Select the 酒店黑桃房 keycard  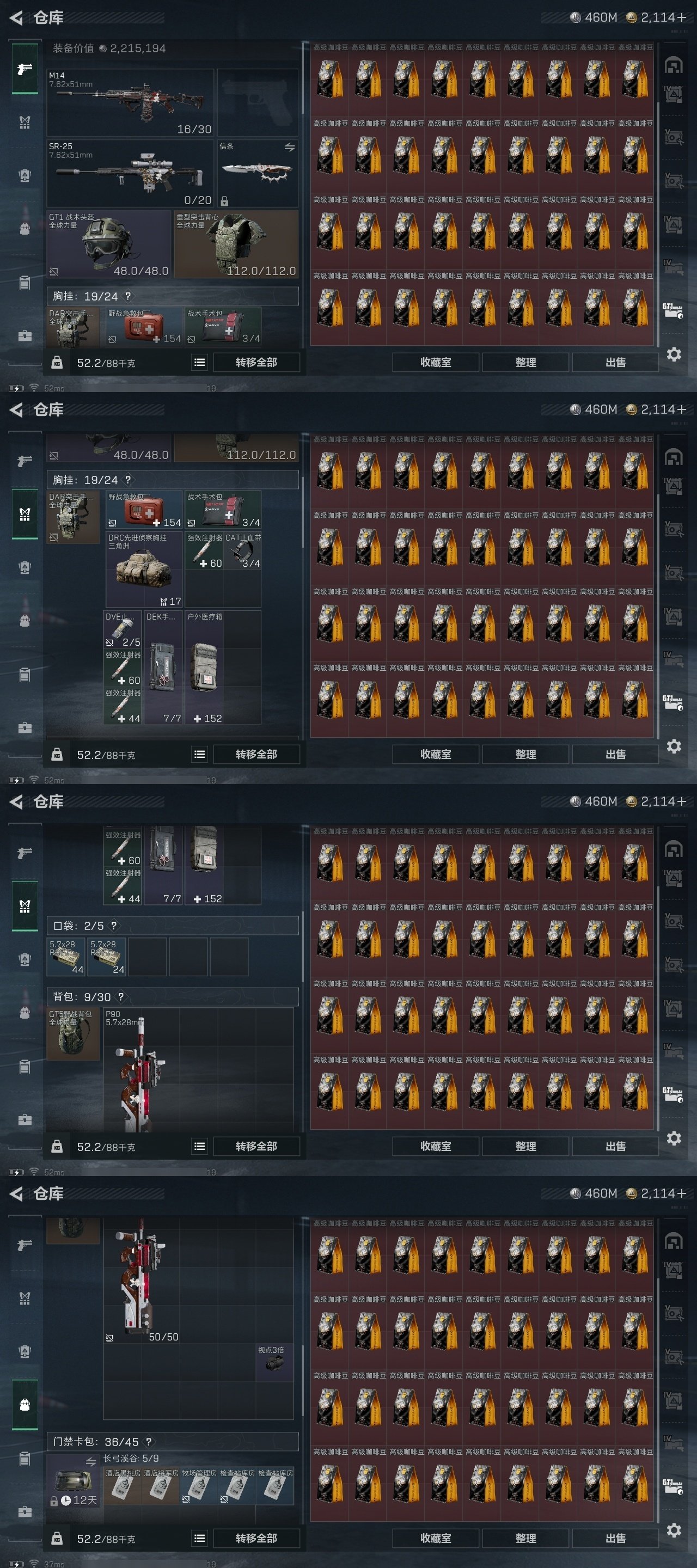pos(123,1485)
